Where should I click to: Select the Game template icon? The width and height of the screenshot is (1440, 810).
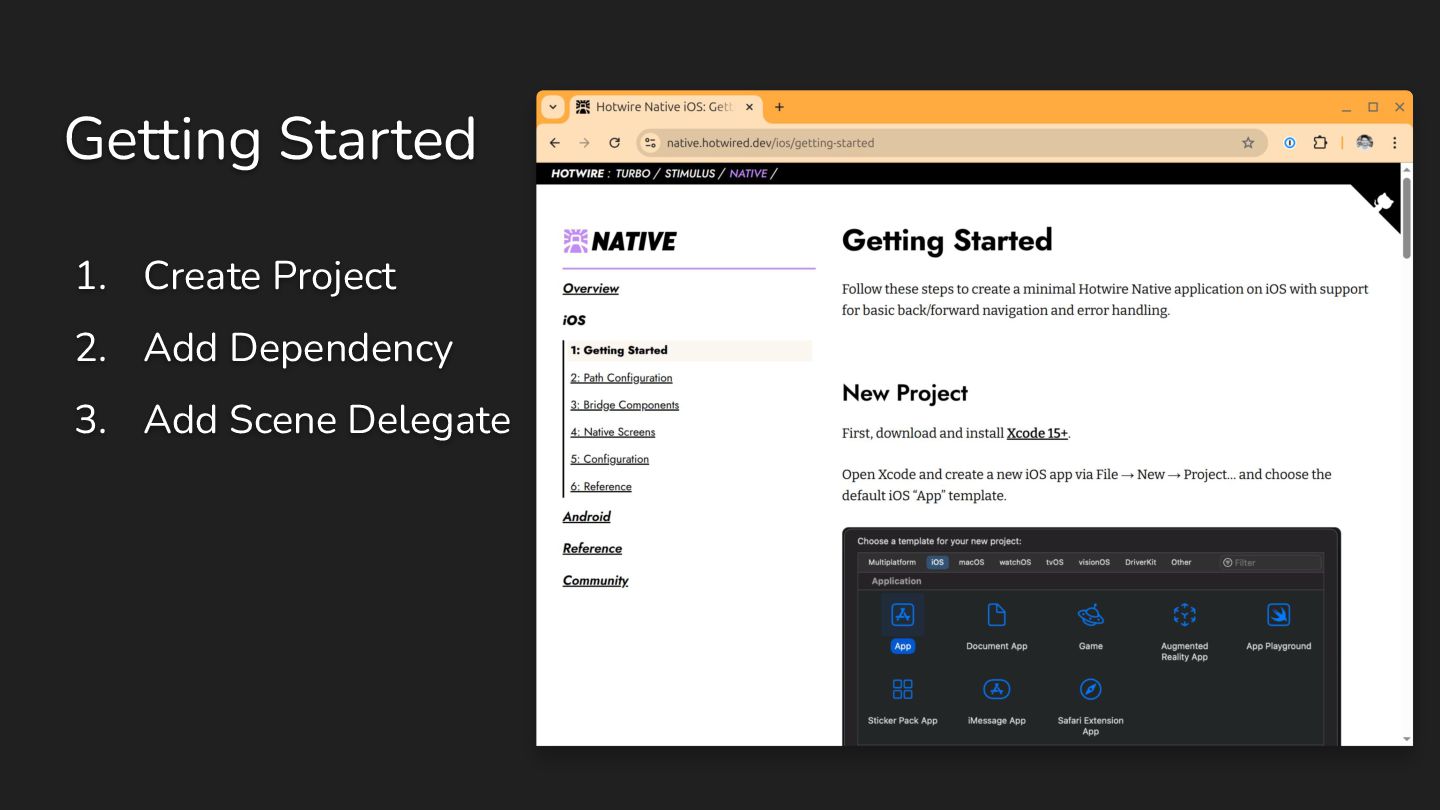point(1090,614)
